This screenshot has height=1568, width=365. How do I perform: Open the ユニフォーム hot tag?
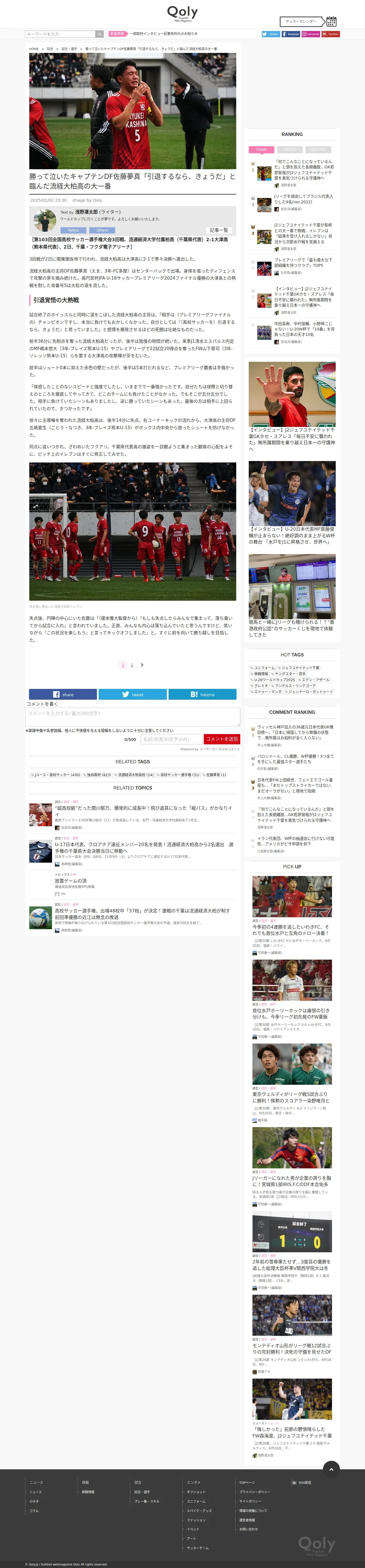point(263,668)
